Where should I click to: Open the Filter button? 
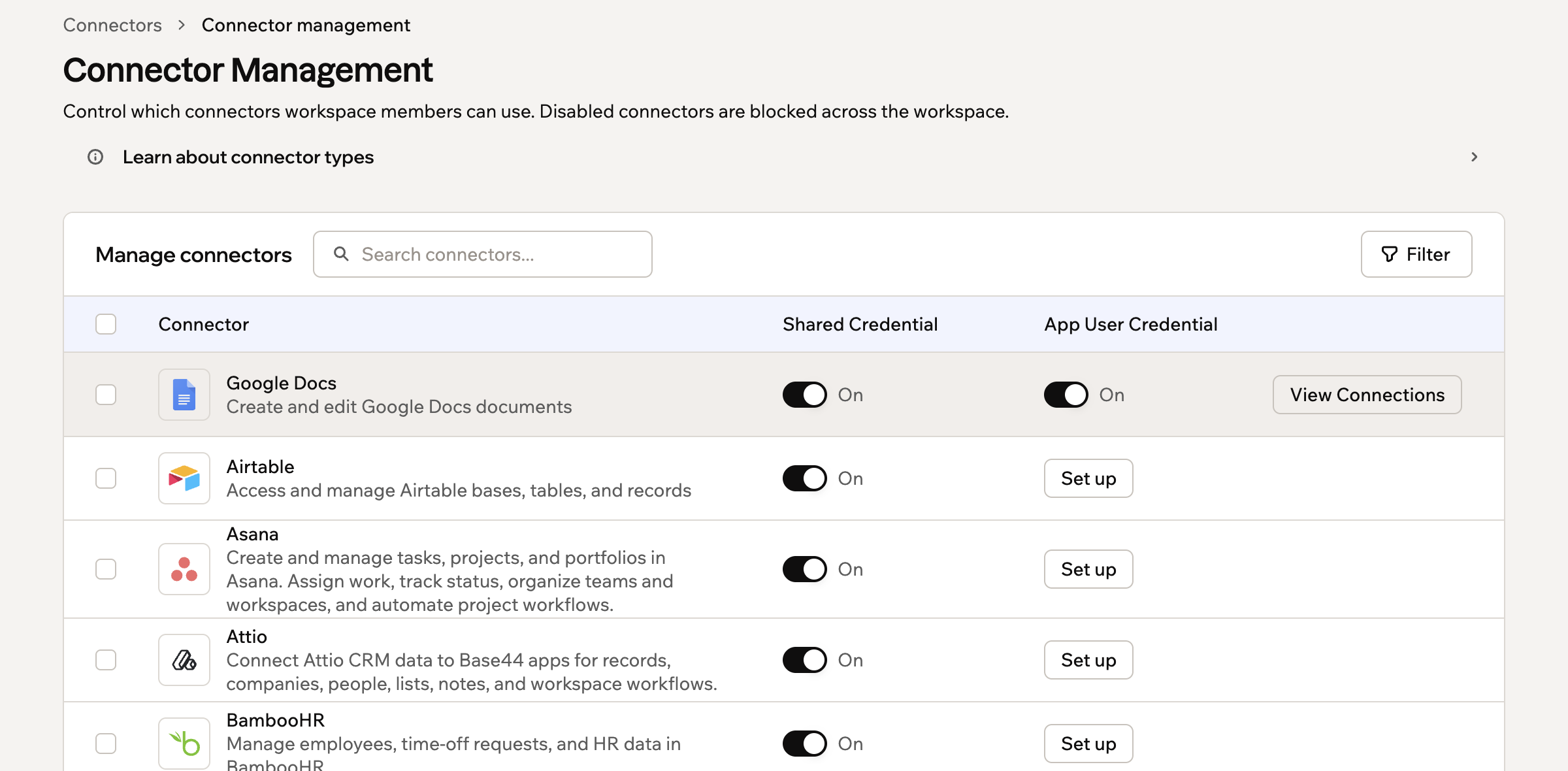pos(1416,254)
